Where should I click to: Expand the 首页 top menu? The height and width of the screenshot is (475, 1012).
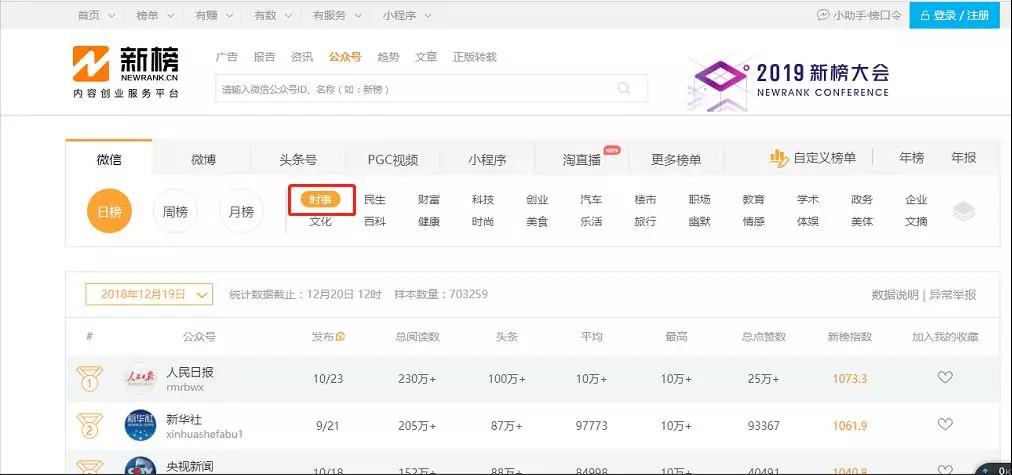tap(96, 15)
